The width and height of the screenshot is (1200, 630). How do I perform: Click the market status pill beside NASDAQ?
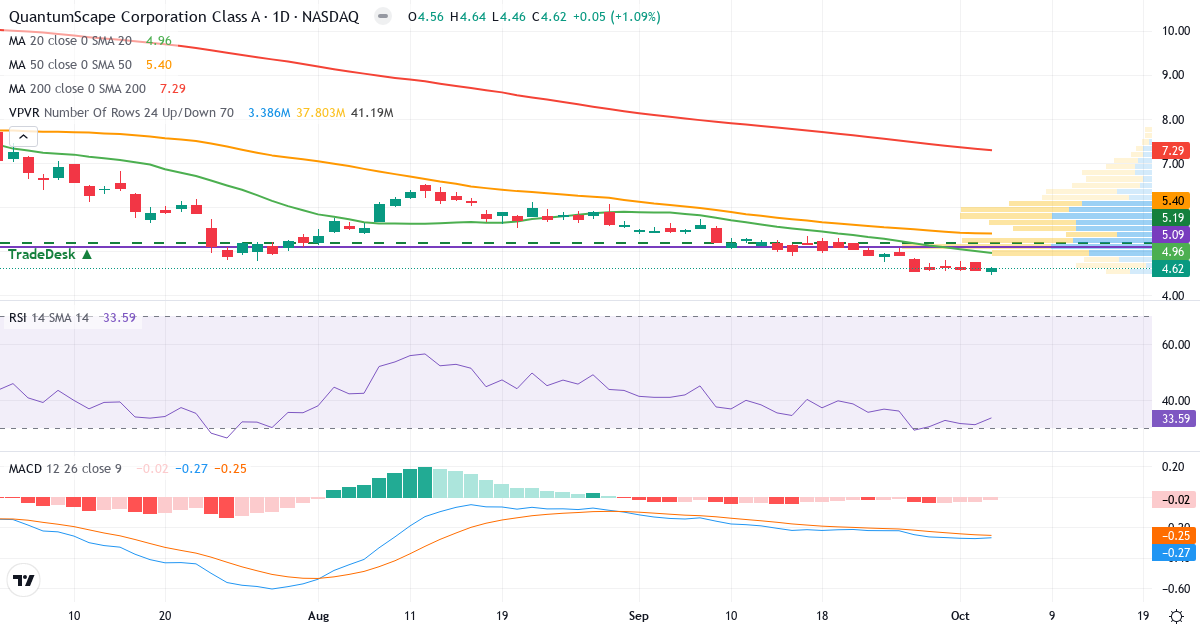tap(382, 17)
